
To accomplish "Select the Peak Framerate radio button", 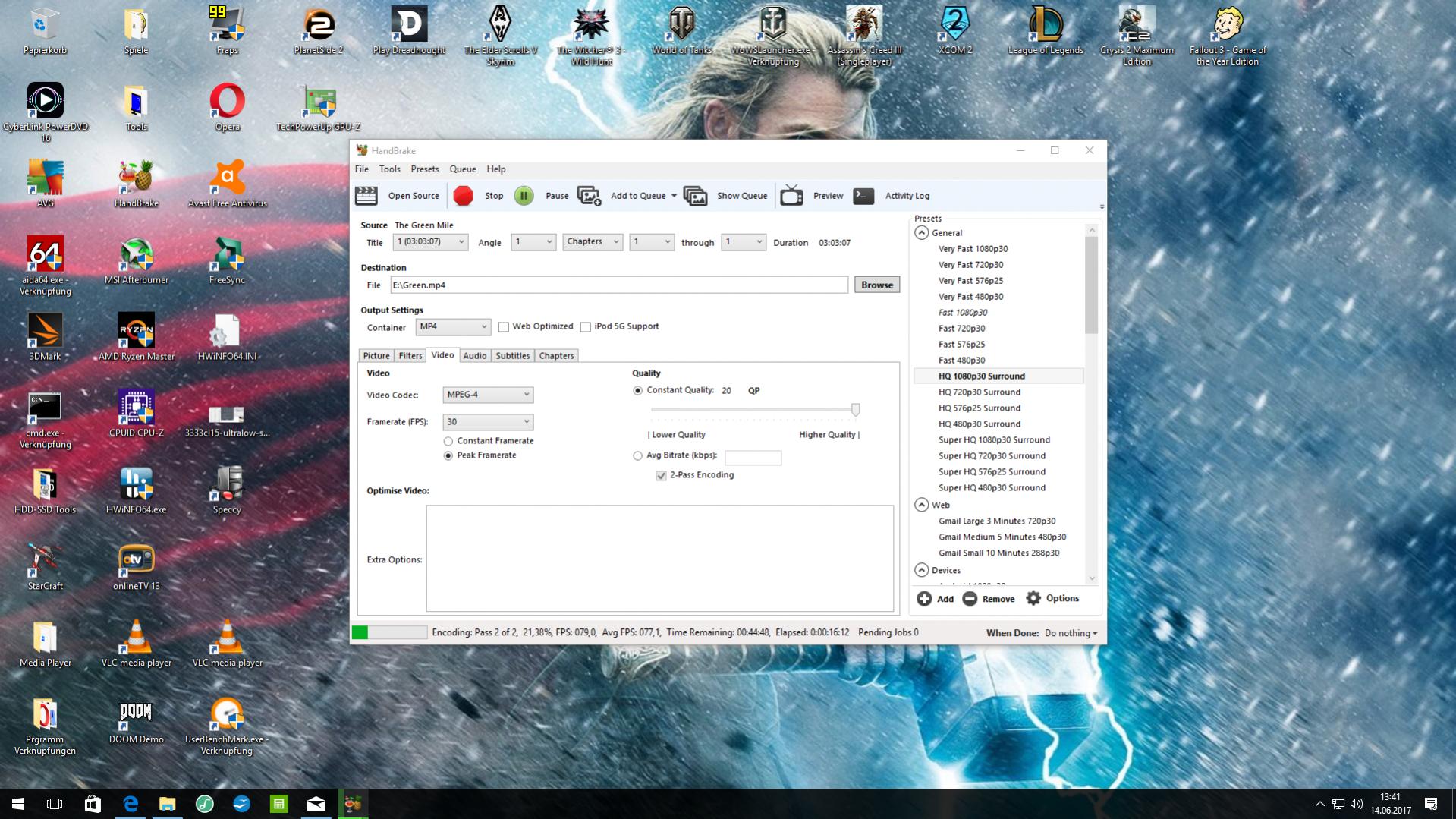I will [x=448, y=455].
